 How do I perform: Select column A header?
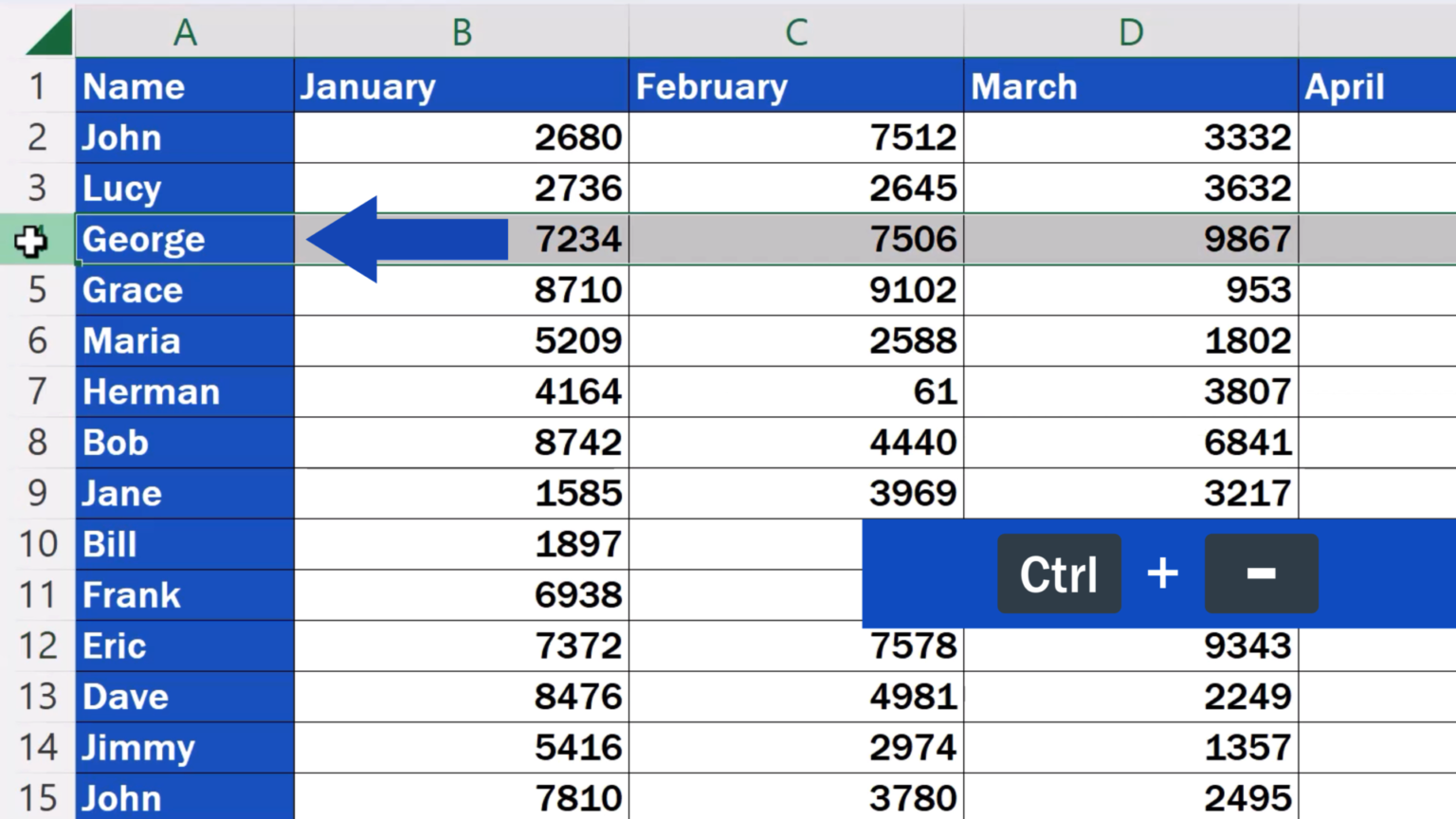[x=185, y=32]
